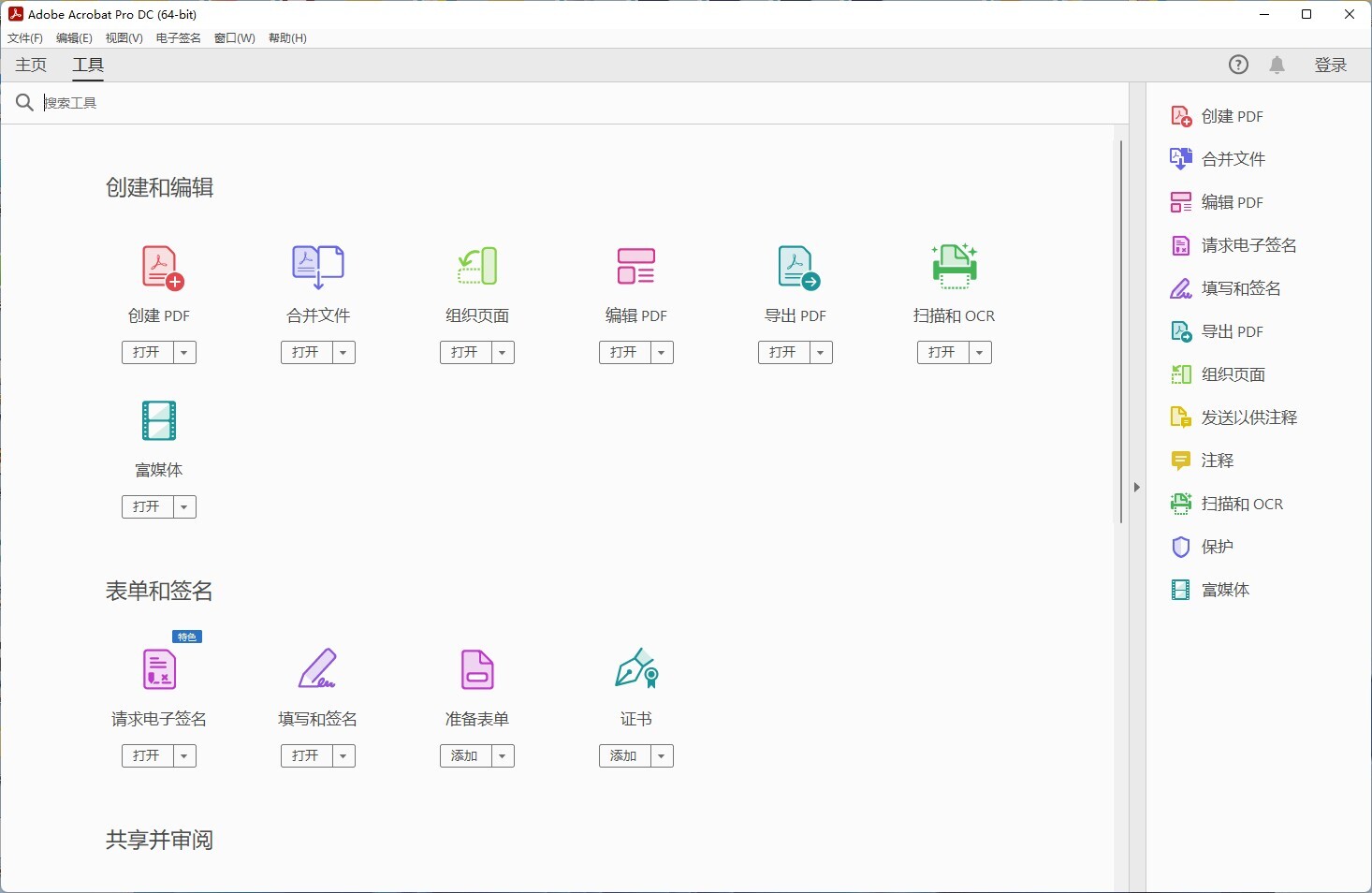
Task: Expand the dropdown arrow beside 证书 添加
Action: pos(662,756)
